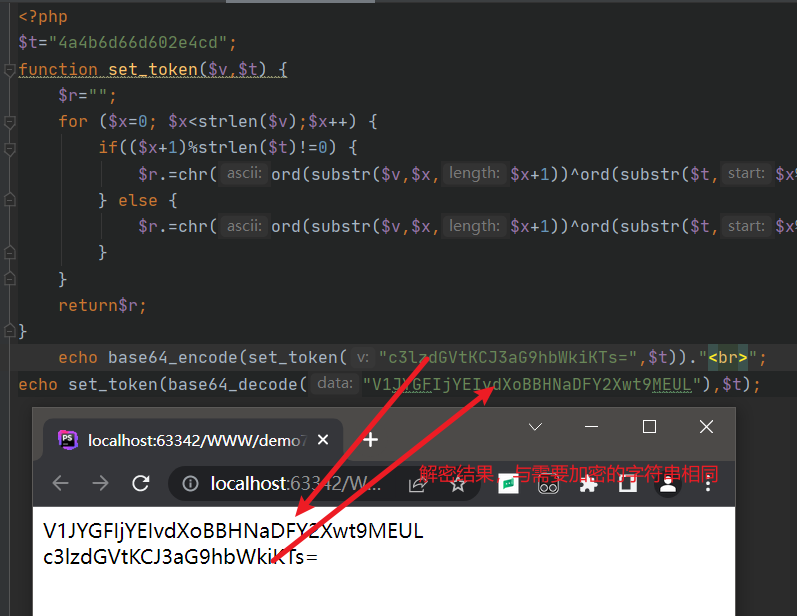
Task: Click the "return$r;" line
Action: (x=102, y=305)
